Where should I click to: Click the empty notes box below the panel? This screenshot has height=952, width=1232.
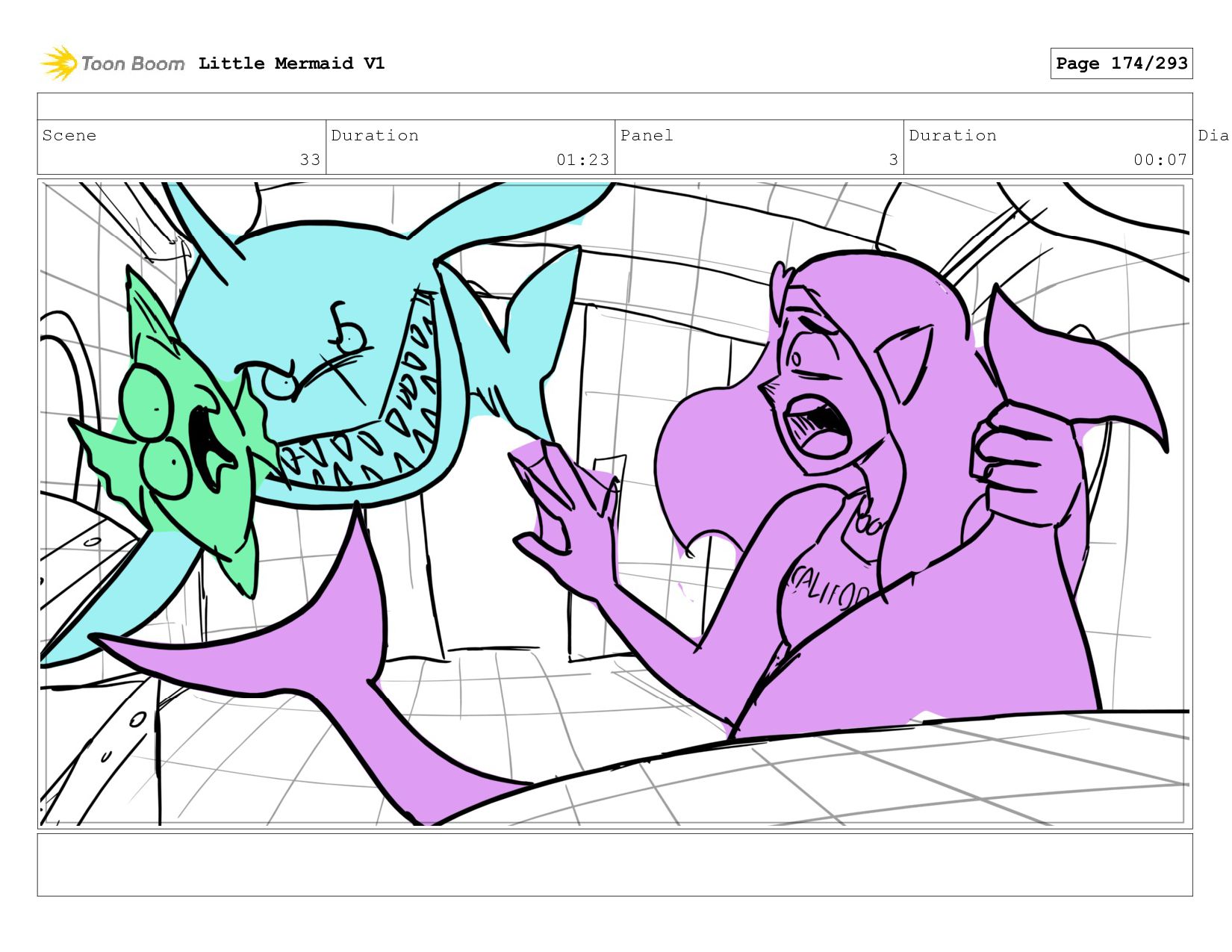[615, 865]
